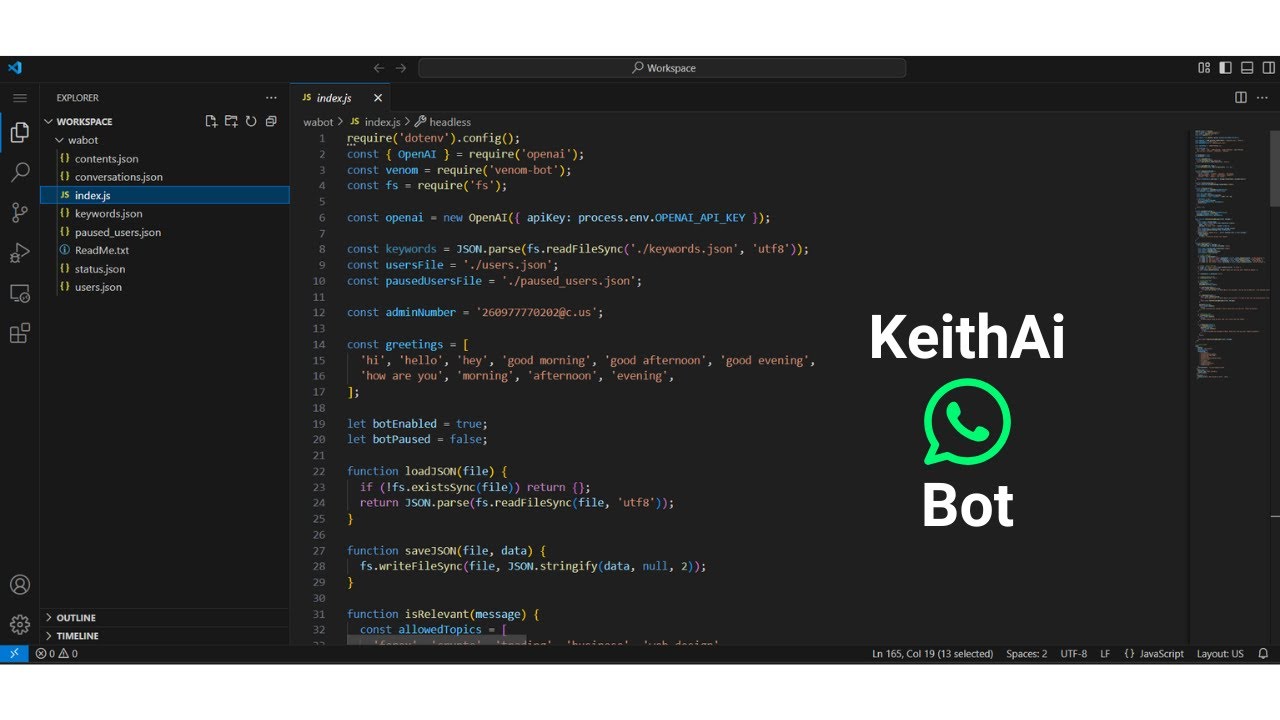Click the remote window indicator
The width and height of the screenshot is (1280, 720).
tap(14, 654)
